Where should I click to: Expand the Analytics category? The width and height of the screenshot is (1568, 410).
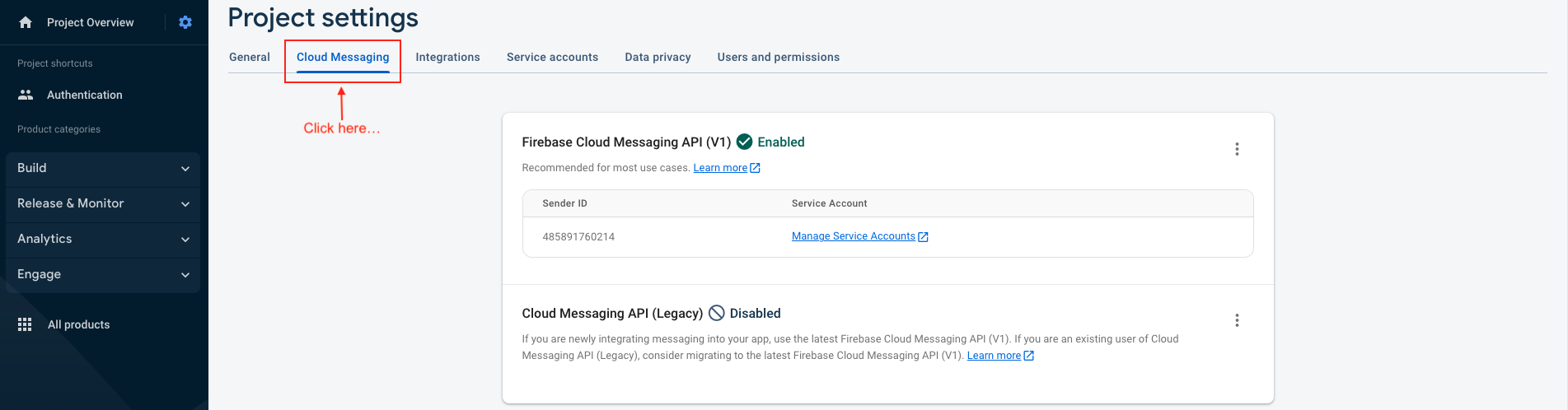pos(103,239)
